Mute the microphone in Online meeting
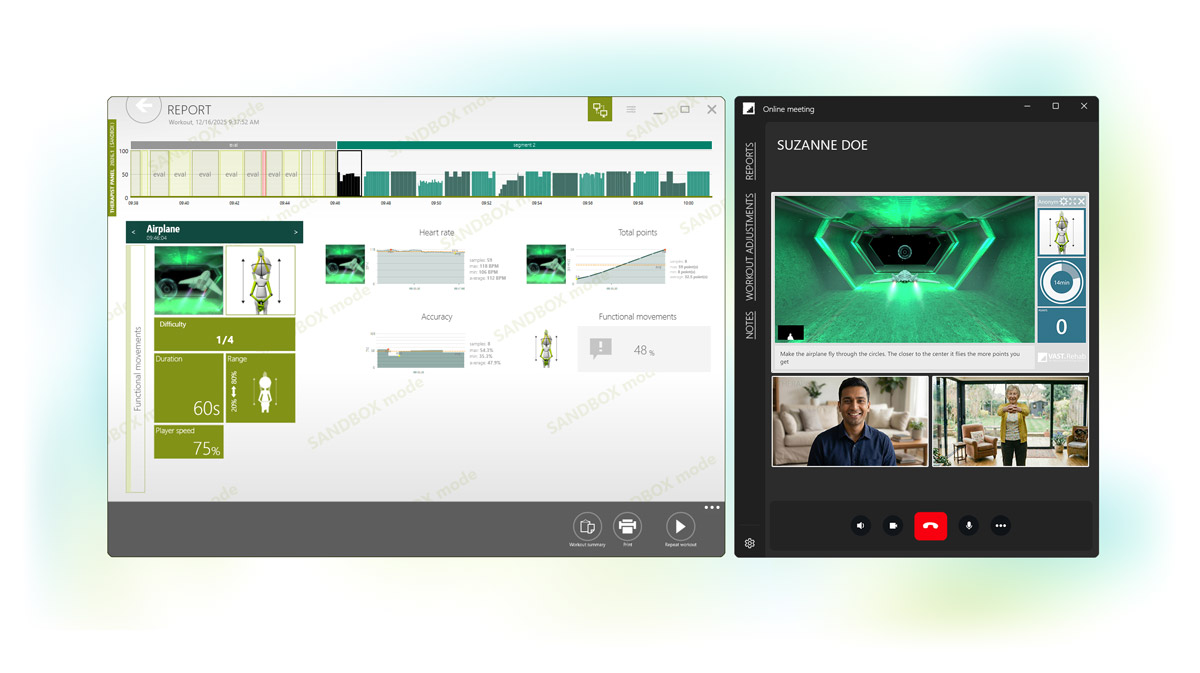 968,525
